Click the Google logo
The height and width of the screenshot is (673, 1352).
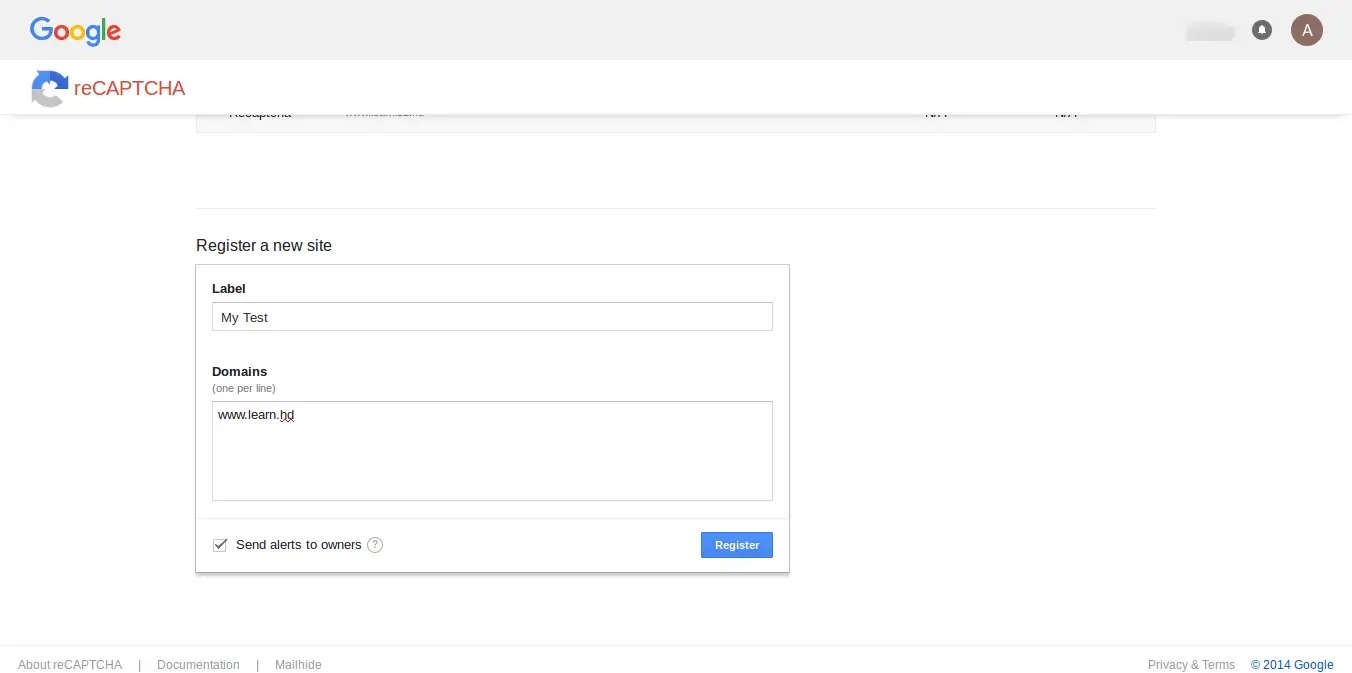[x=75, y=31]
